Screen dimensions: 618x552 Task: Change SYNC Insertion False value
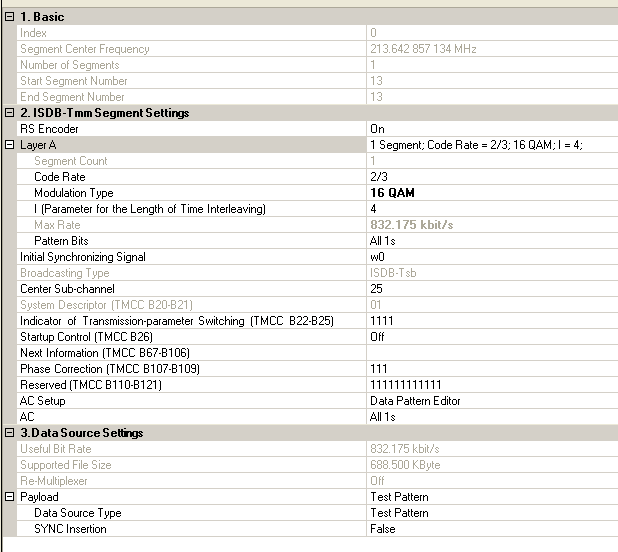[490, 529]
